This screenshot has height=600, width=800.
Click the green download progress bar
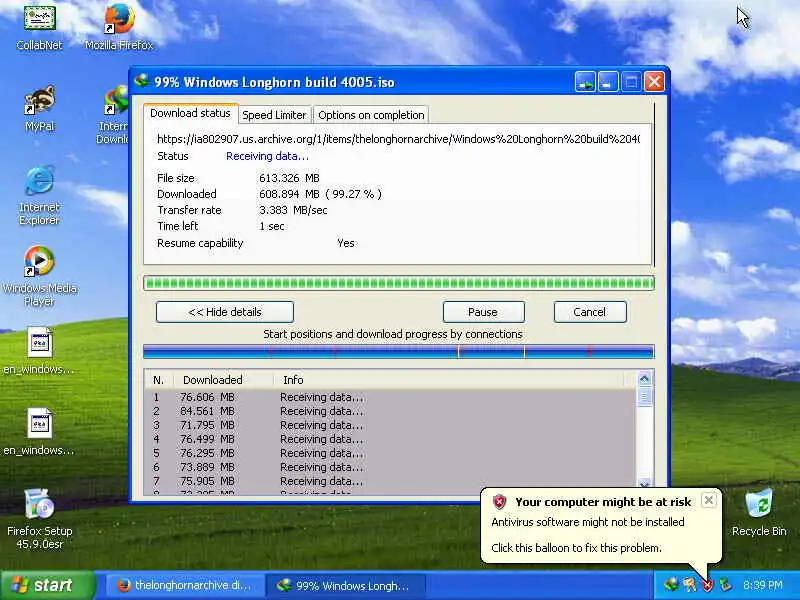[x=398, y=283]
